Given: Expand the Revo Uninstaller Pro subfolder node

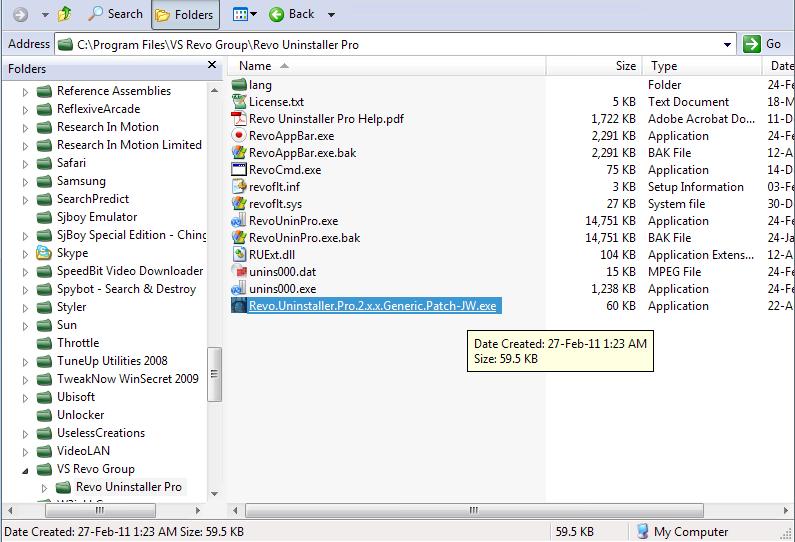Looking at the screenshot, I should pos(44,488).
